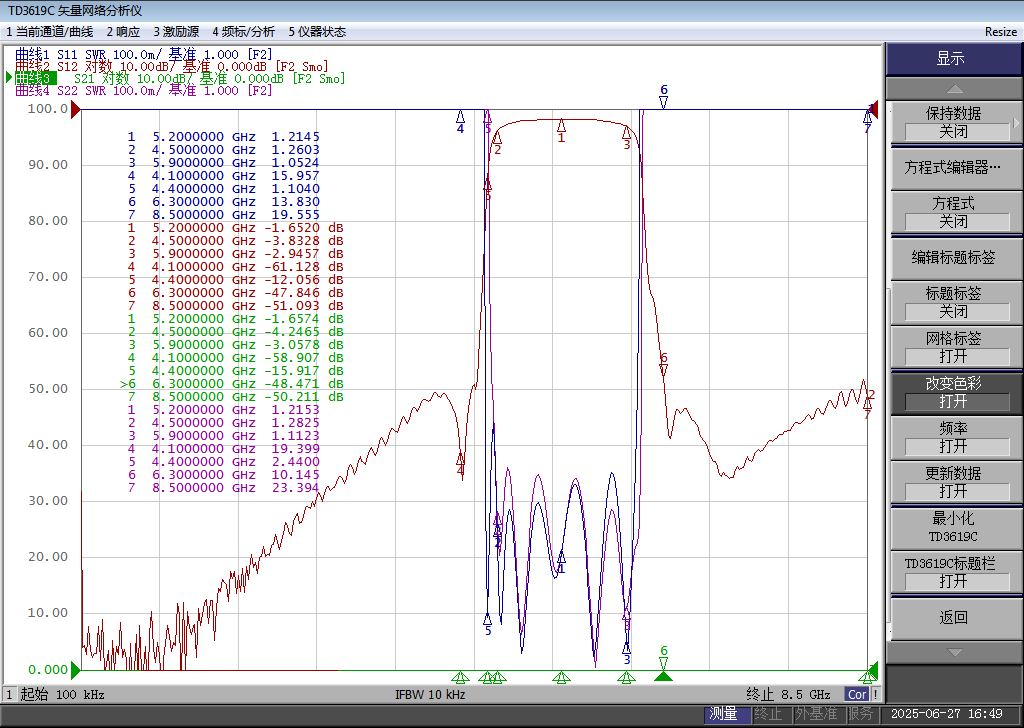Screen dimensions: 1024x728
Task: Click green reference level arrow at 0.000
Action: (76, 670)
